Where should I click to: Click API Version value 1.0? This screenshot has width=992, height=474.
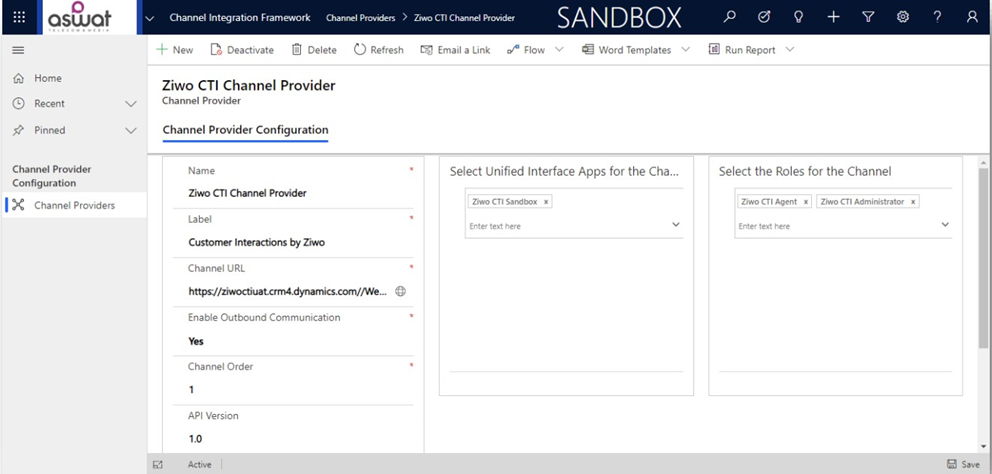(x=195, y=439)
